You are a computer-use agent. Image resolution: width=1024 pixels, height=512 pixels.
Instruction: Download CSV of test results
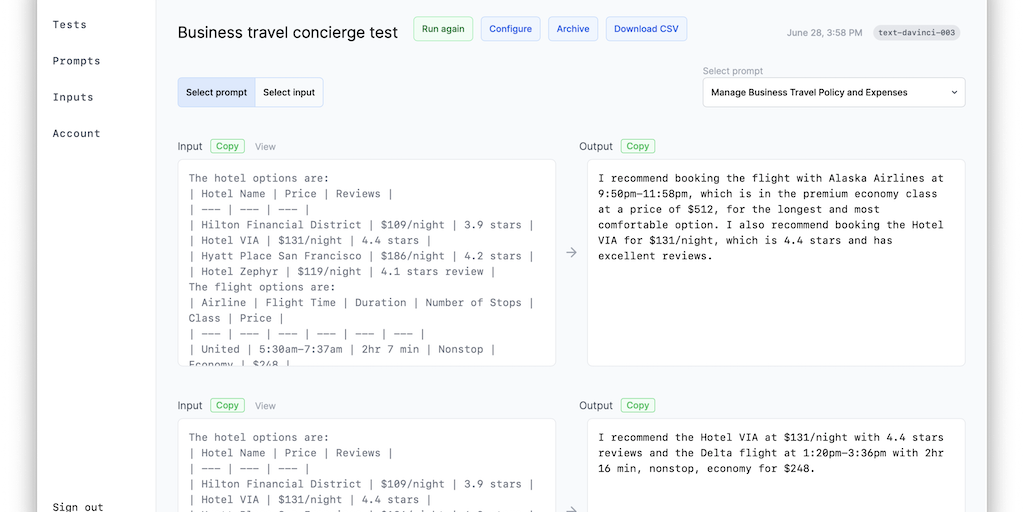(x=646, y=29)
